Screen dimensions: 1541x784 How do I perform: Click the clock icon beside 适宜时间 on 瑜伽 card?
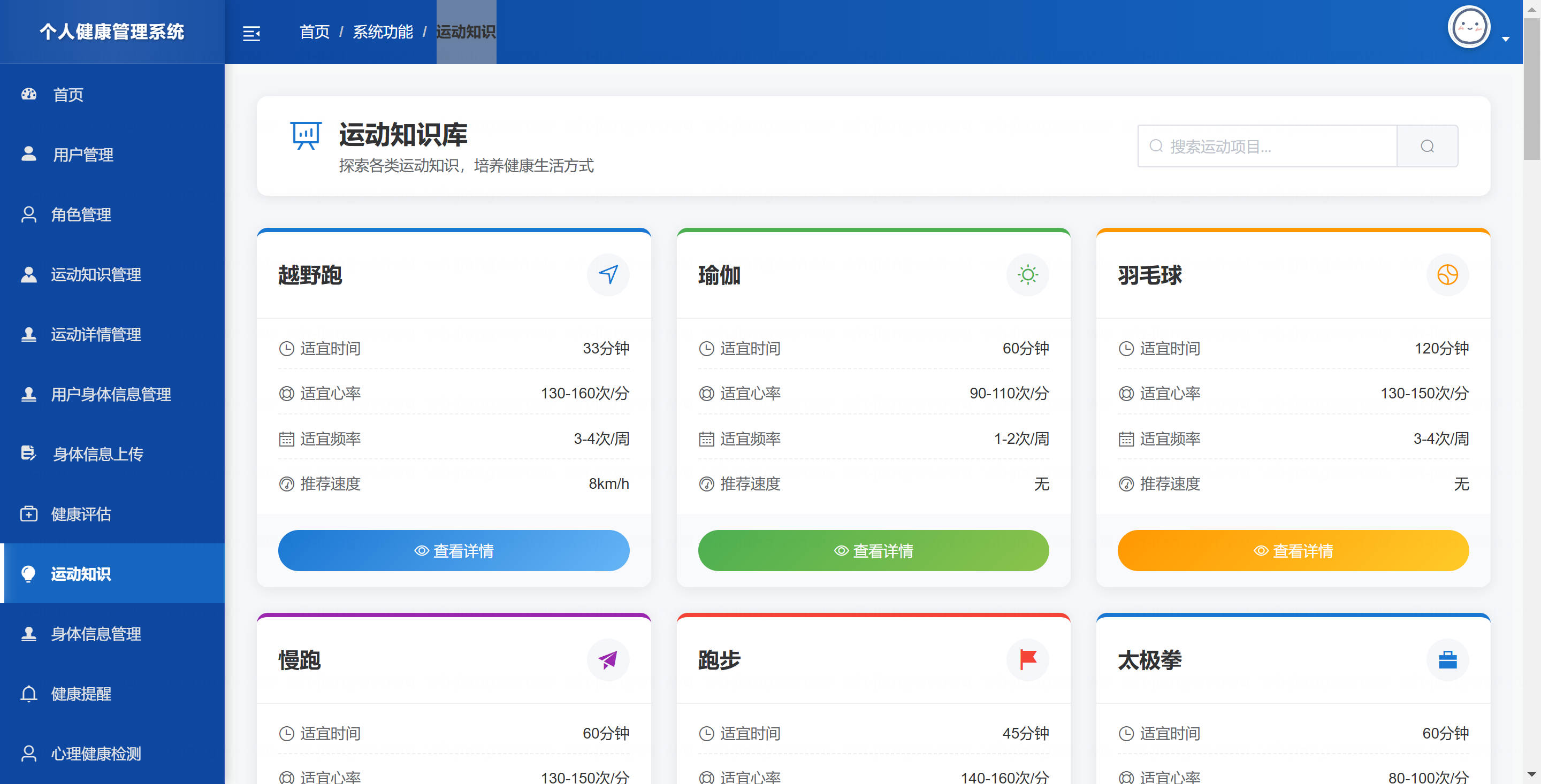[706, 349]
